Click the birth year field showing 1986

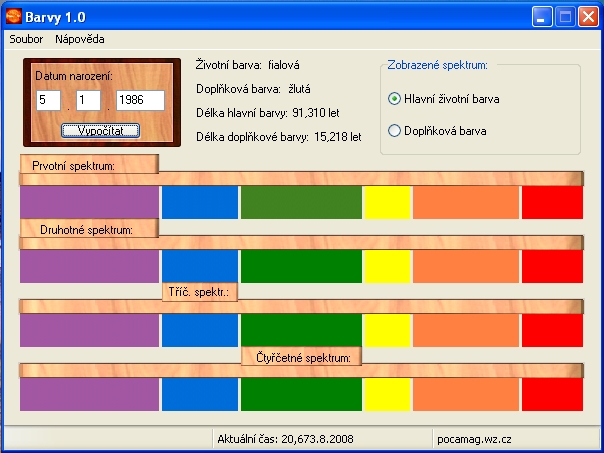[139, 101]
